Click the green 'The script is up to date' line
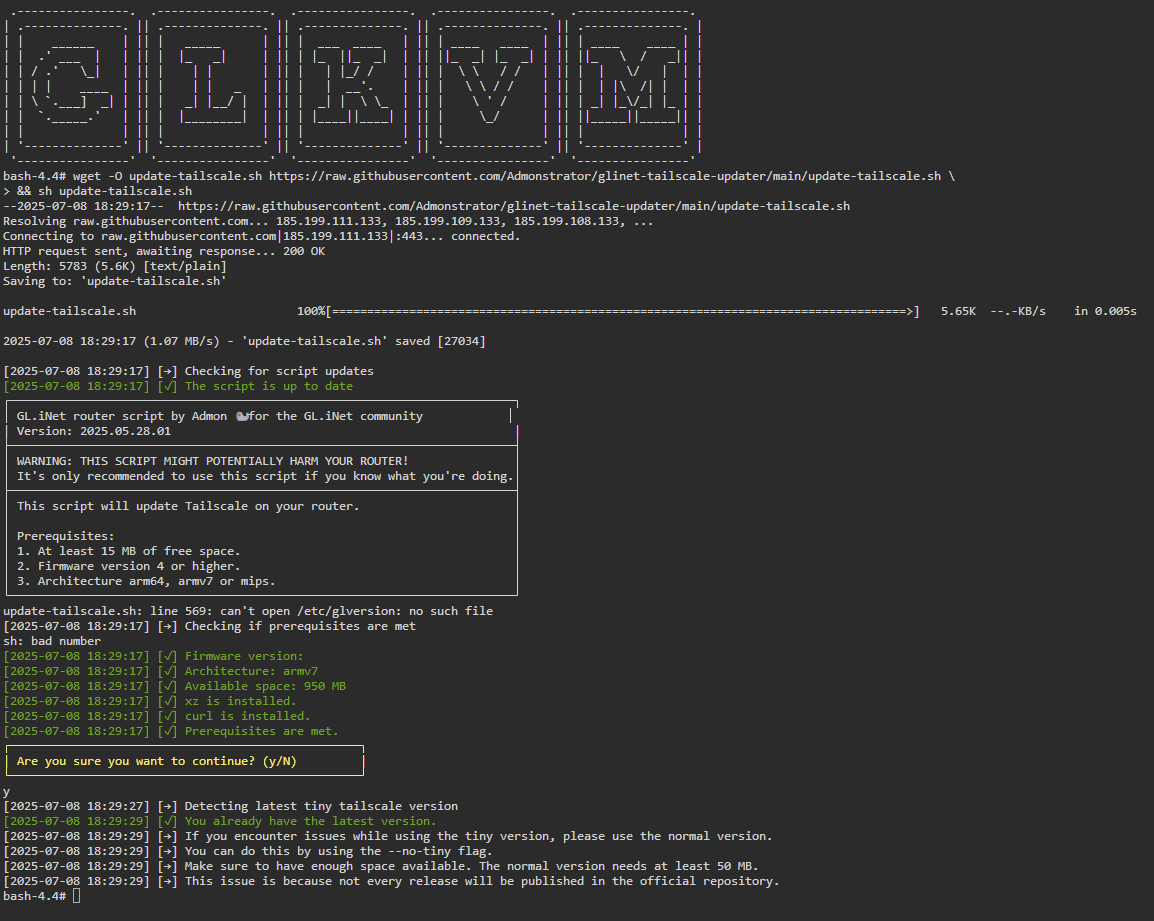The image size is (1154, 921). coord(178,386)
